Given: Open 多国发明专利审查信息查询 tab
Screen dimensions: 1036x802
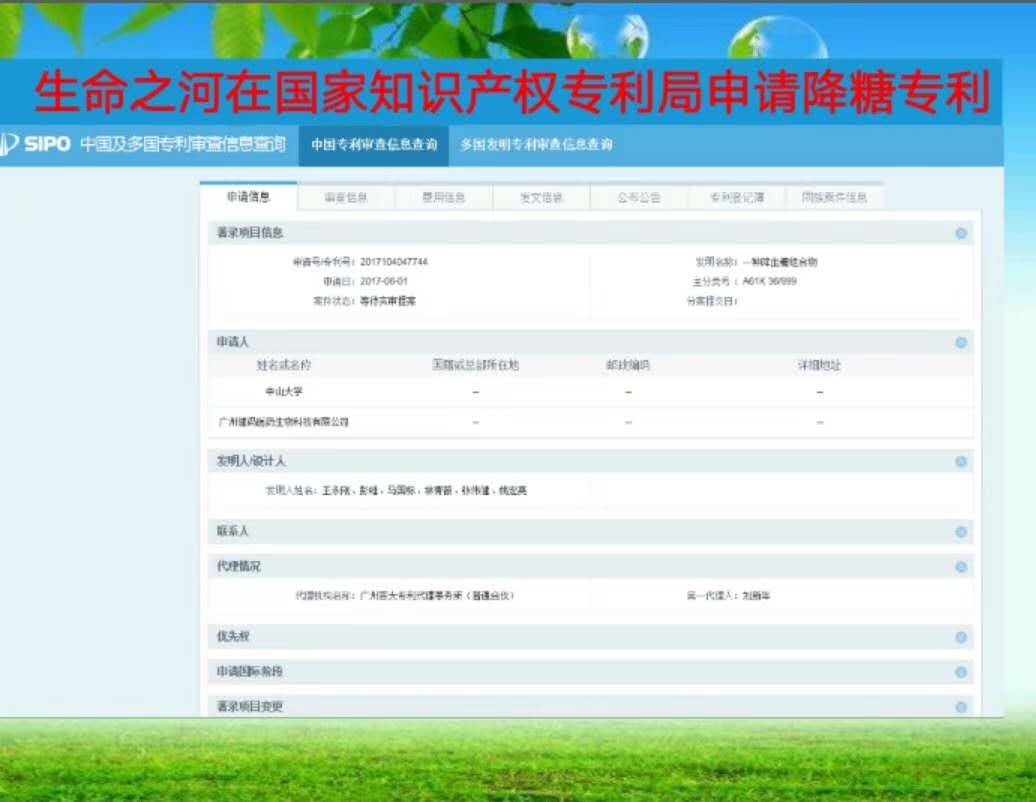Looking at the screenshot, I should [536, 145].
